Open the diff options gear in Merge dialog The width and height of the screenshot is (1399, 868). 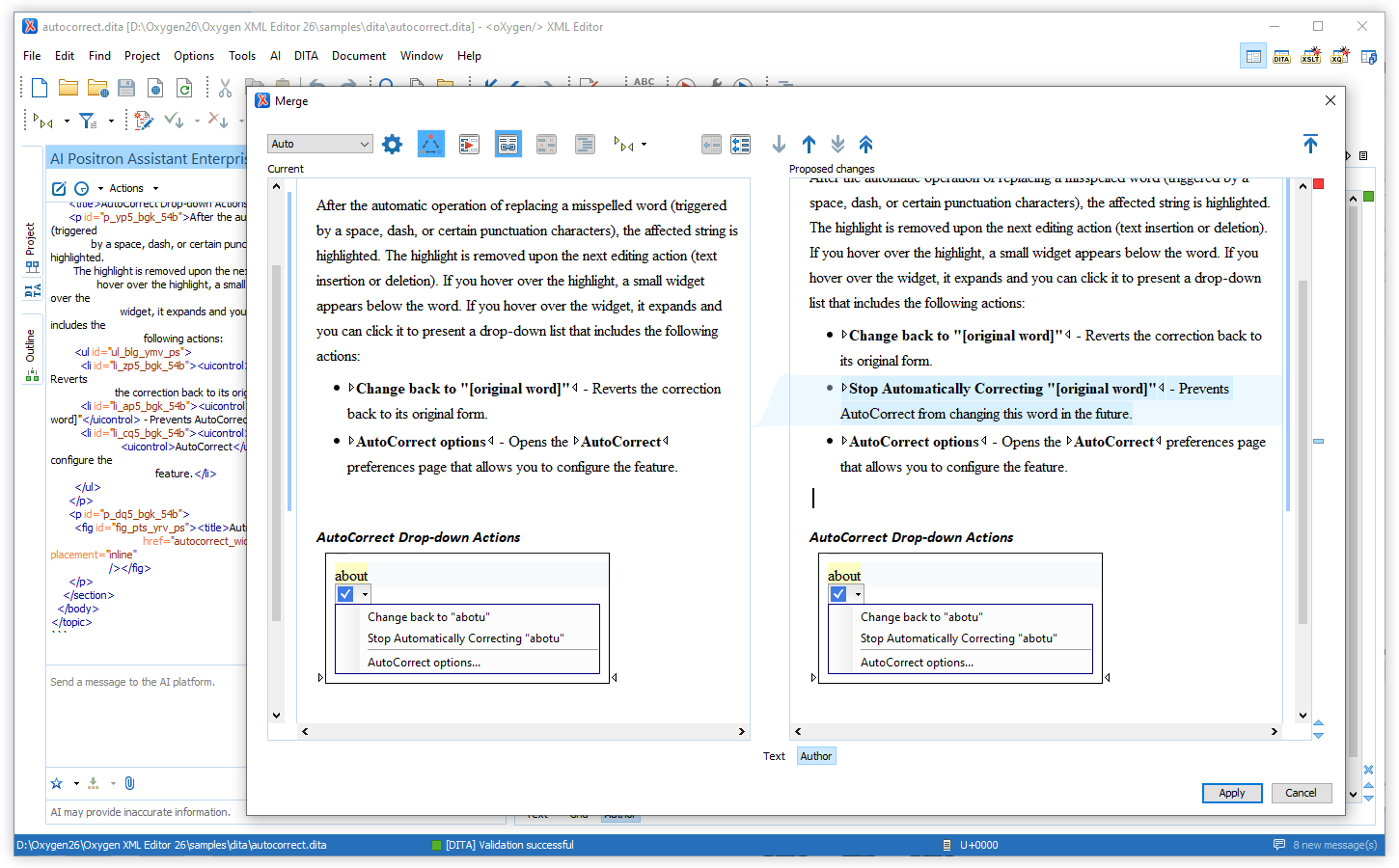[392, 145]
